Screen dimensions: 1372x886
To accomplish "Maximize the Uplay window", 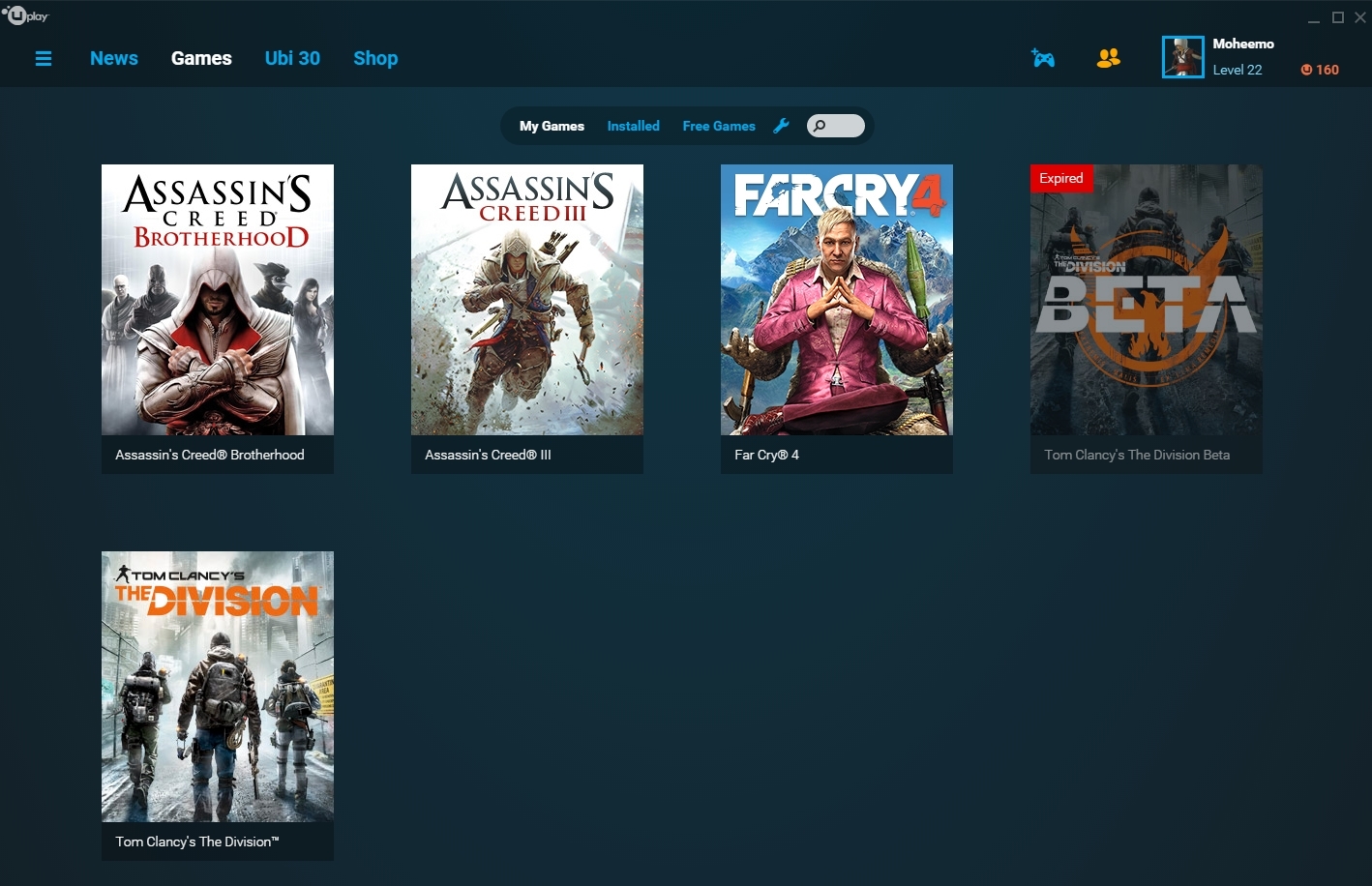I will click(1338, 17).
